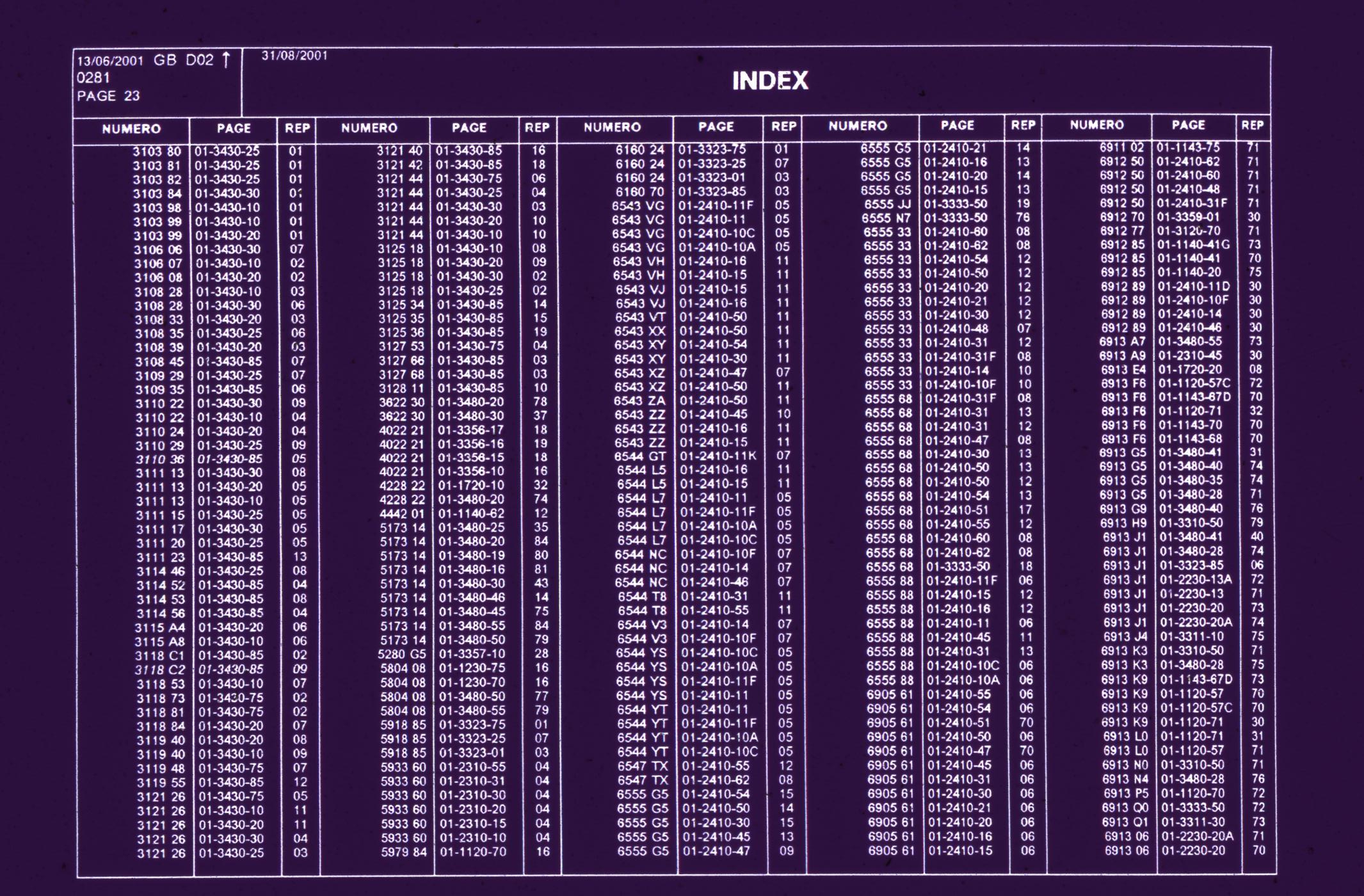The image size is (1364, 896).
Task: Click numero entry 3108 39
Action: (x=159, y=348)
